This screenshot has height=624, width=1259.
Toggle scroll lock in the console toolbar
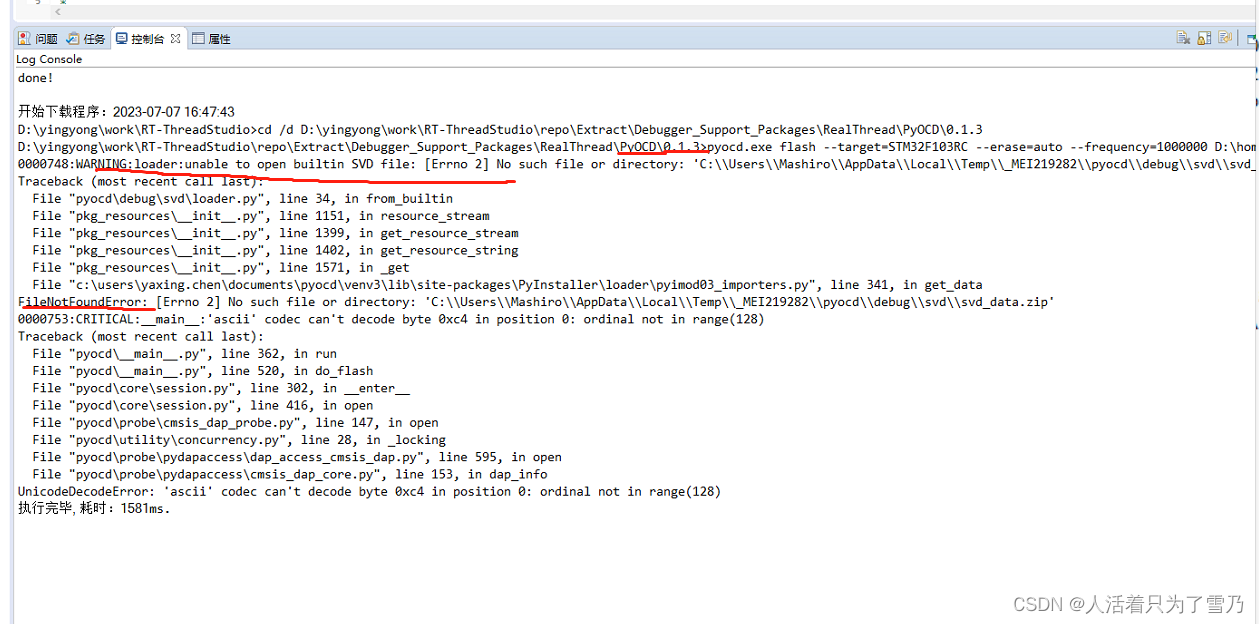1204,37
